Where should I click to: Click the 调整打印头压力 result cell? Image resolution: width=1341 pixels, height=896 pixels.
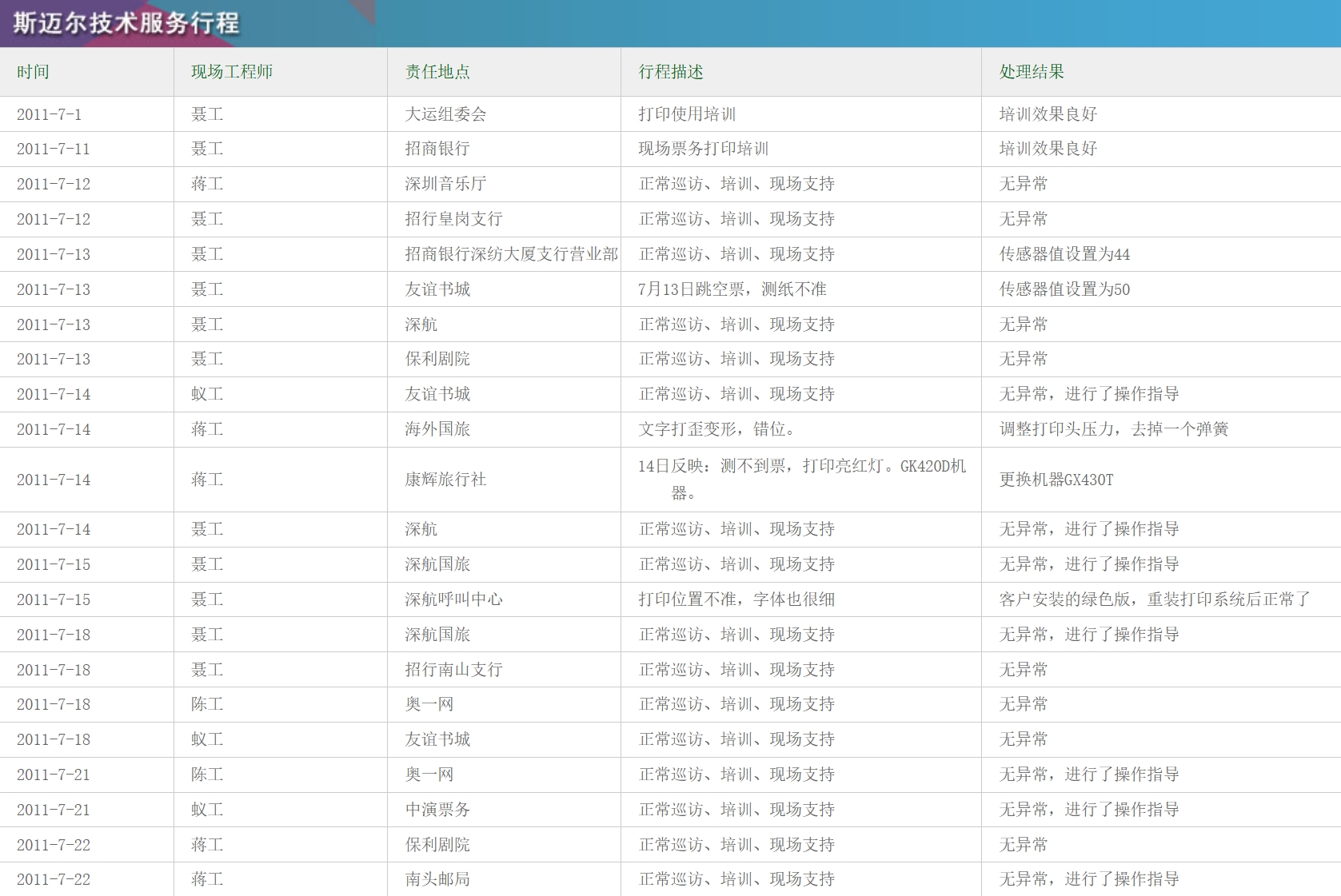pos(1113,429)
